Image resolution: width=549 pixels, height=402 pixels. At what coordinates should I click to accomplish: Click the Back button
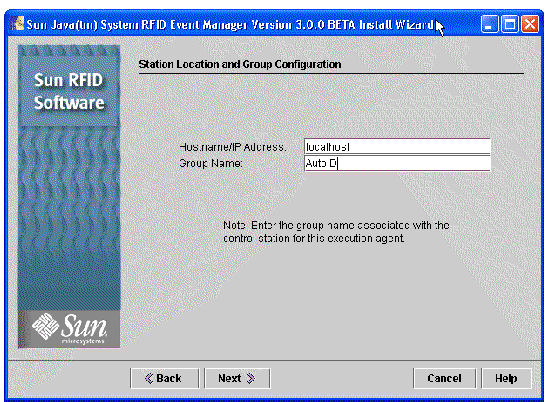click(165, 378)
